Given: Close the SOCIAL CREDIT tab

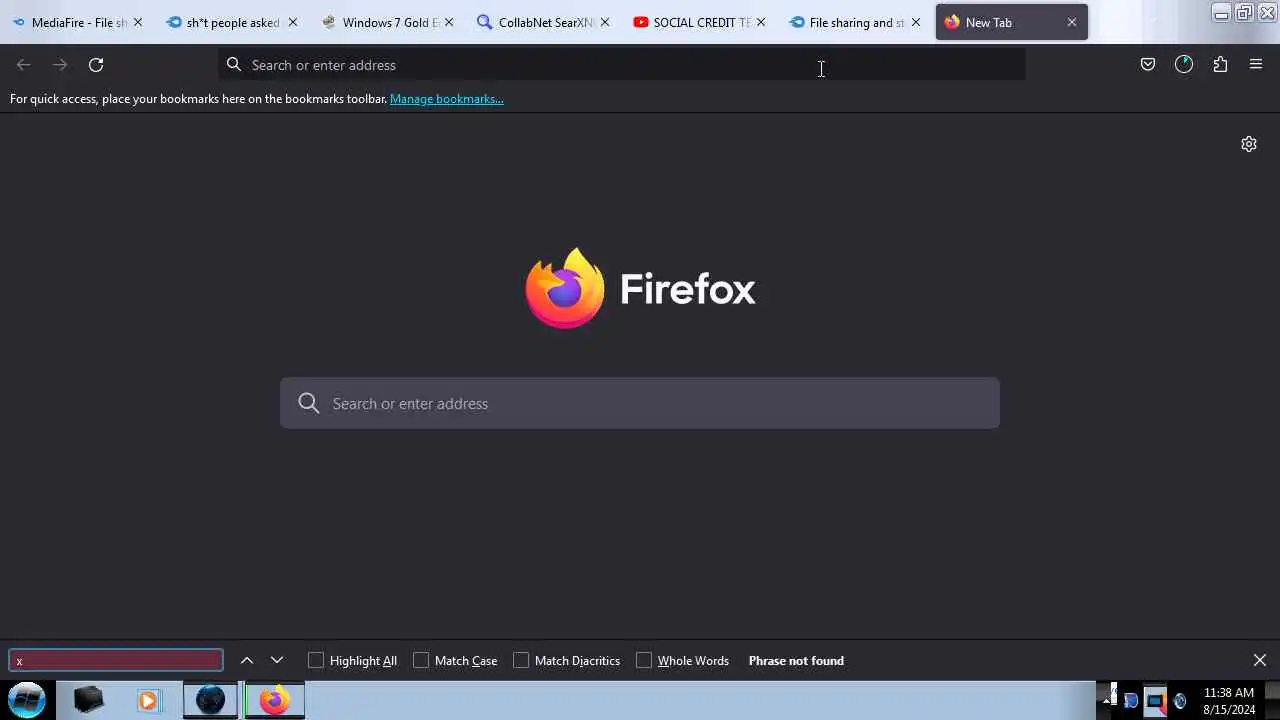Looking at the screenshot, I should tap(761, 22).
